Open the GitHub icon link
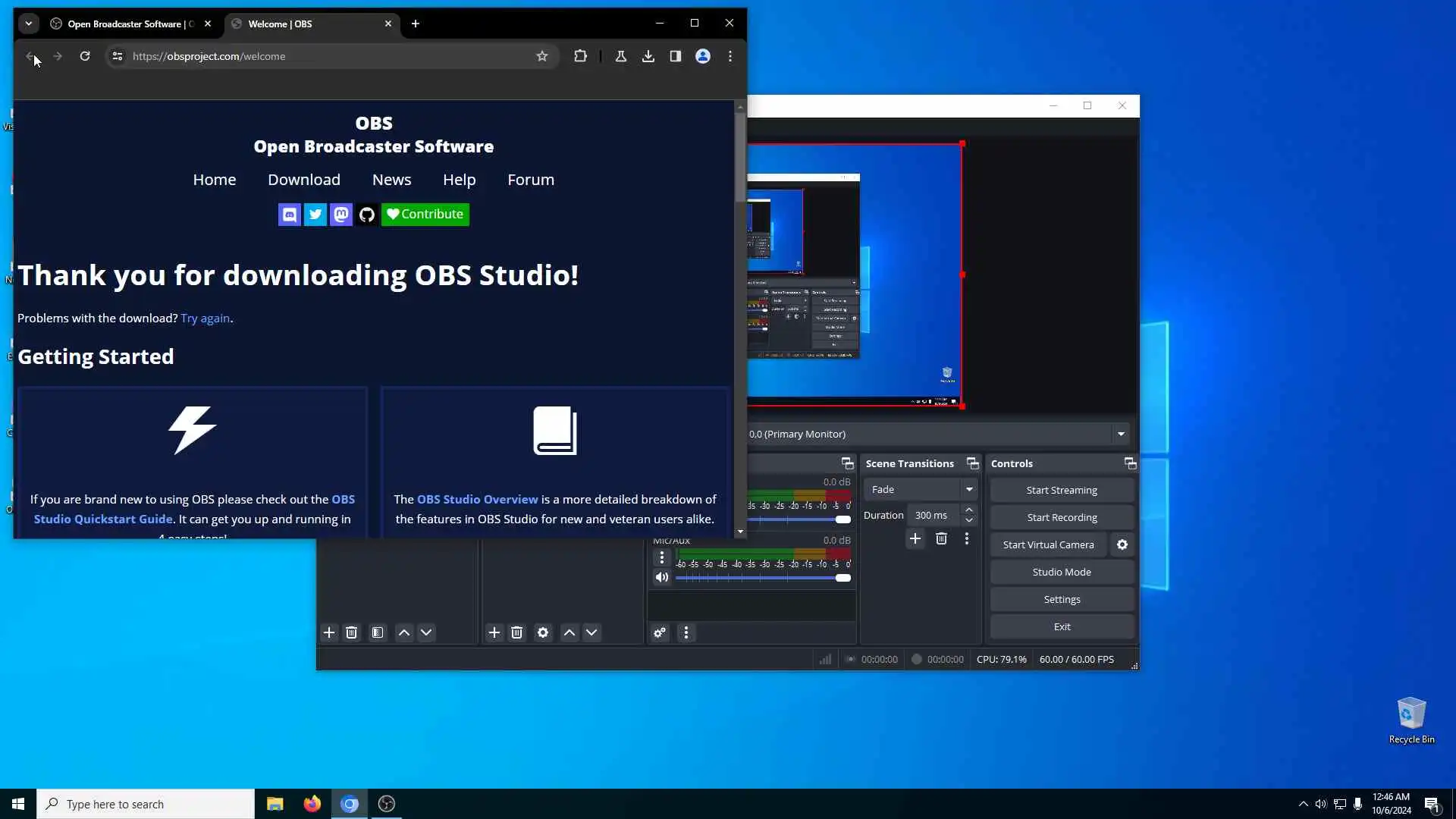This screenshot has height=819, width=1456. click(x=367, y=215)
